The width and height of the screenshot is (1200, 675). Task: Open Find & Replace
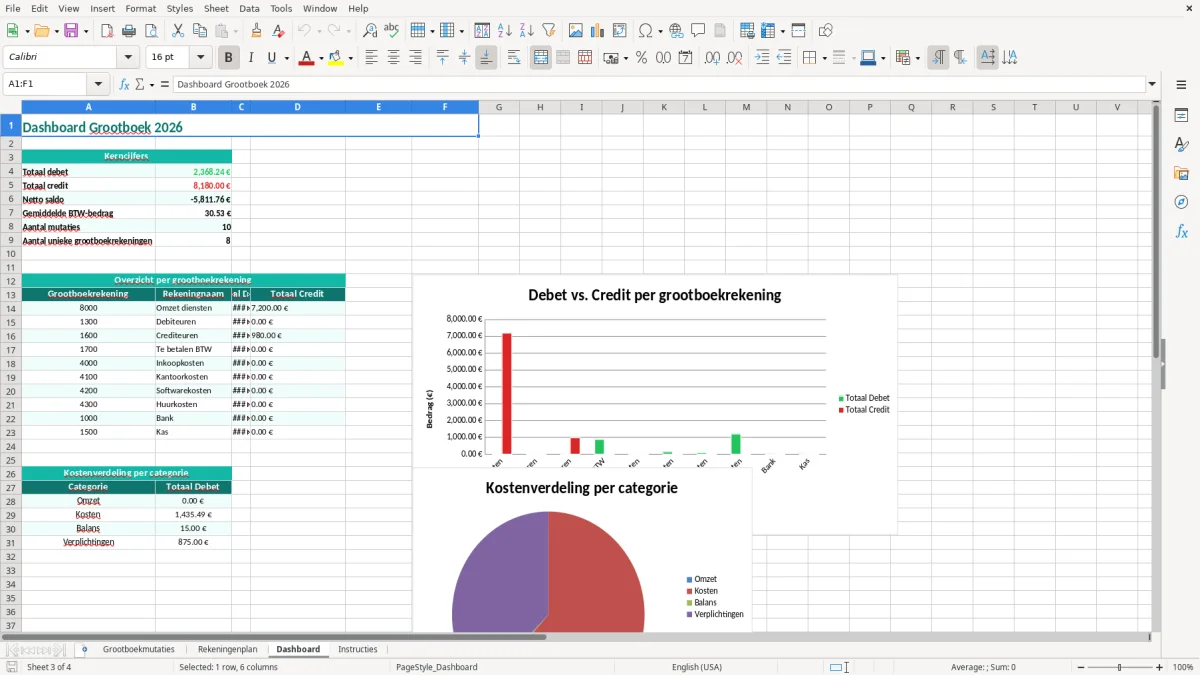pos(370,31)
